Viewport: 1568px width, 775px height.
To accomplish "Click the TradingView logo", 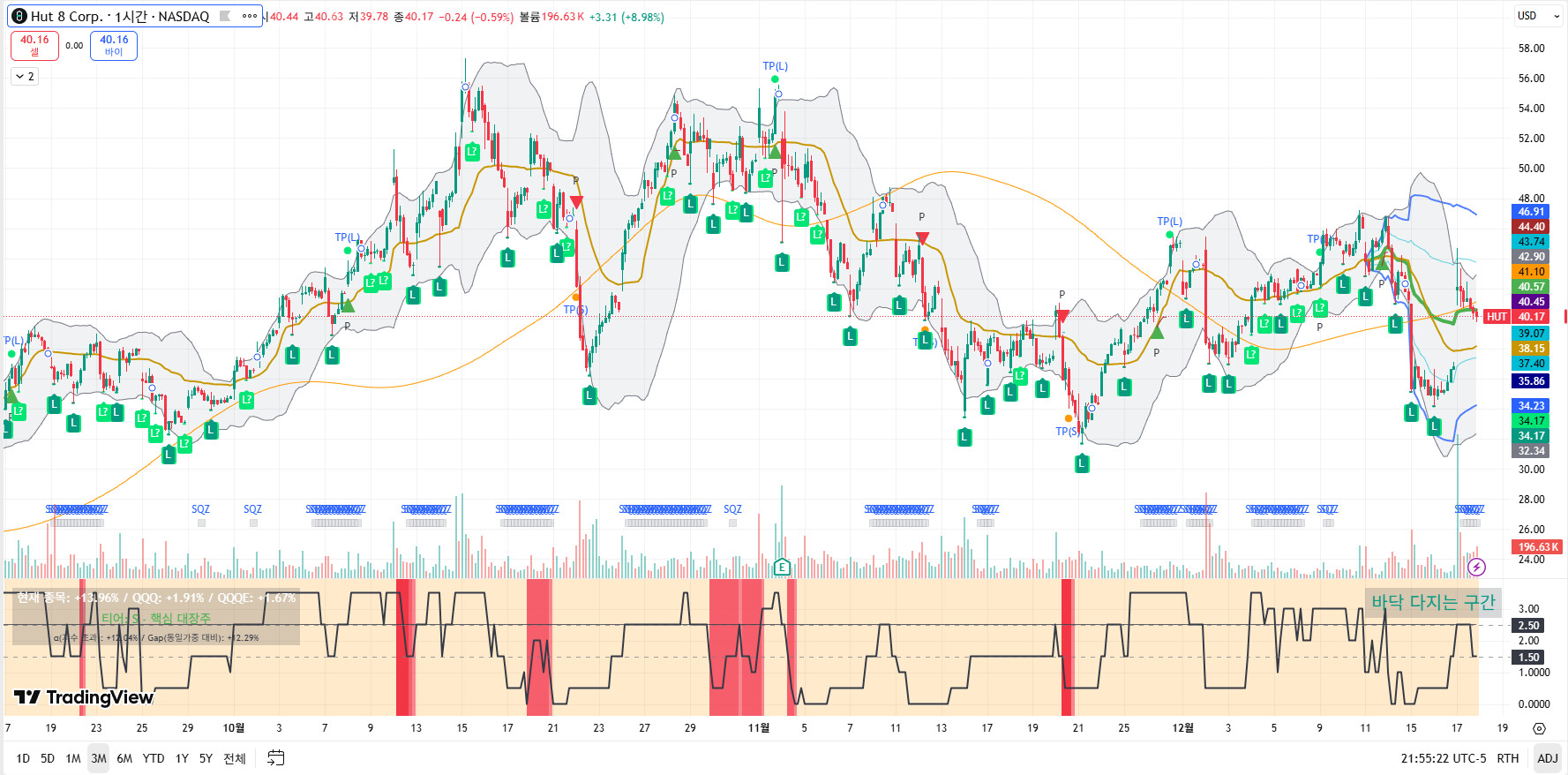I will (84, 697).
